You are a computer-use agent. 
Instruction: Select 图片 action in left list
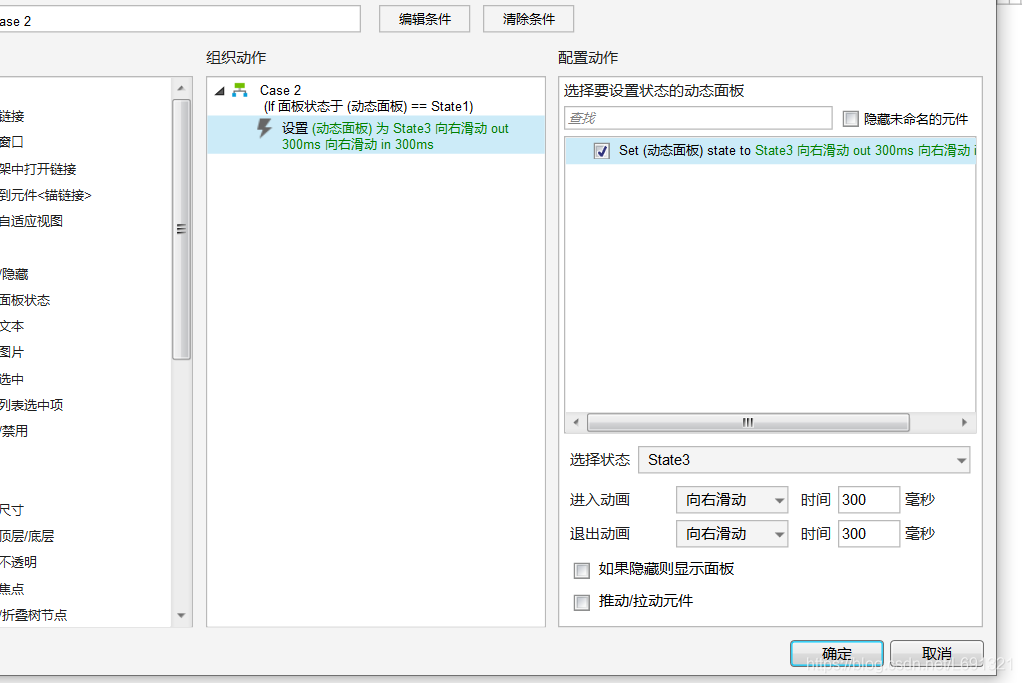12,353
